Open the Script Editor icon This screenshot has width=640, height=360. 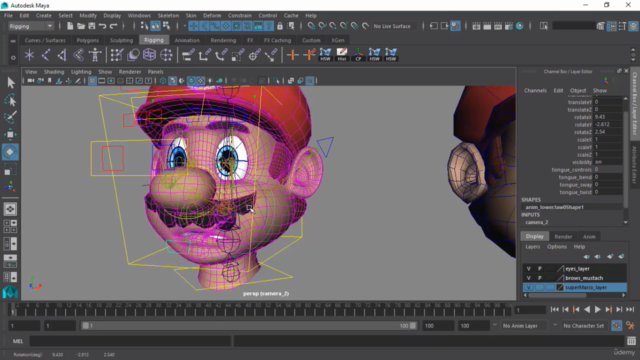[x=631, y=341]
